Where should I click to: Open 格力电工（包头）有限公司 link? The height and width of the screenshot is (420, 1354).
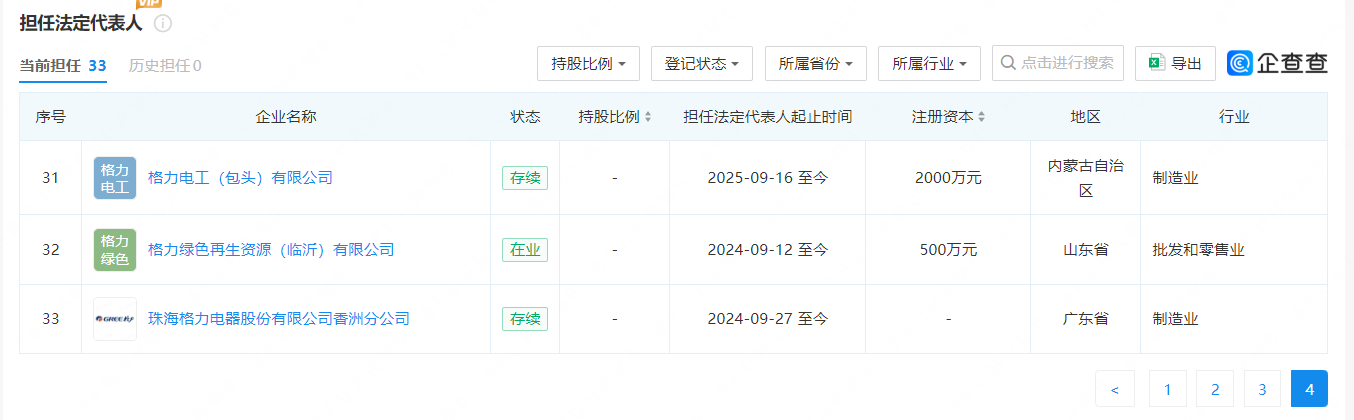click(240, 178)
